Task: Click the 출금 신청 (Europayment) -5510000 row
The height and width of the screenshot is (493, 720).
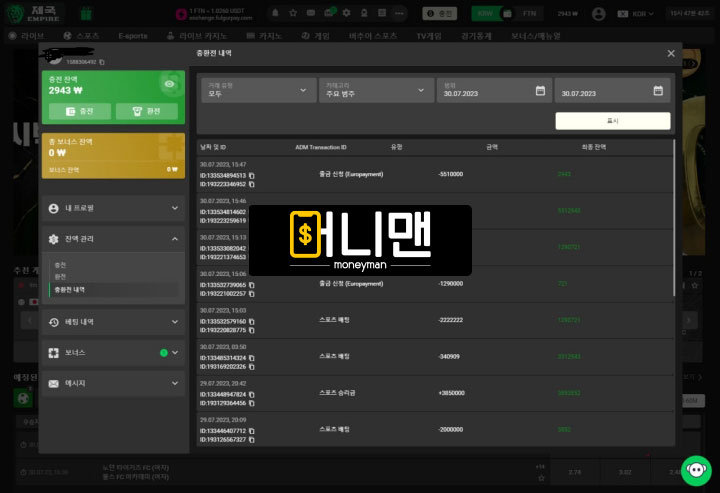Action: pyautogui.click(x=435, y=174)
